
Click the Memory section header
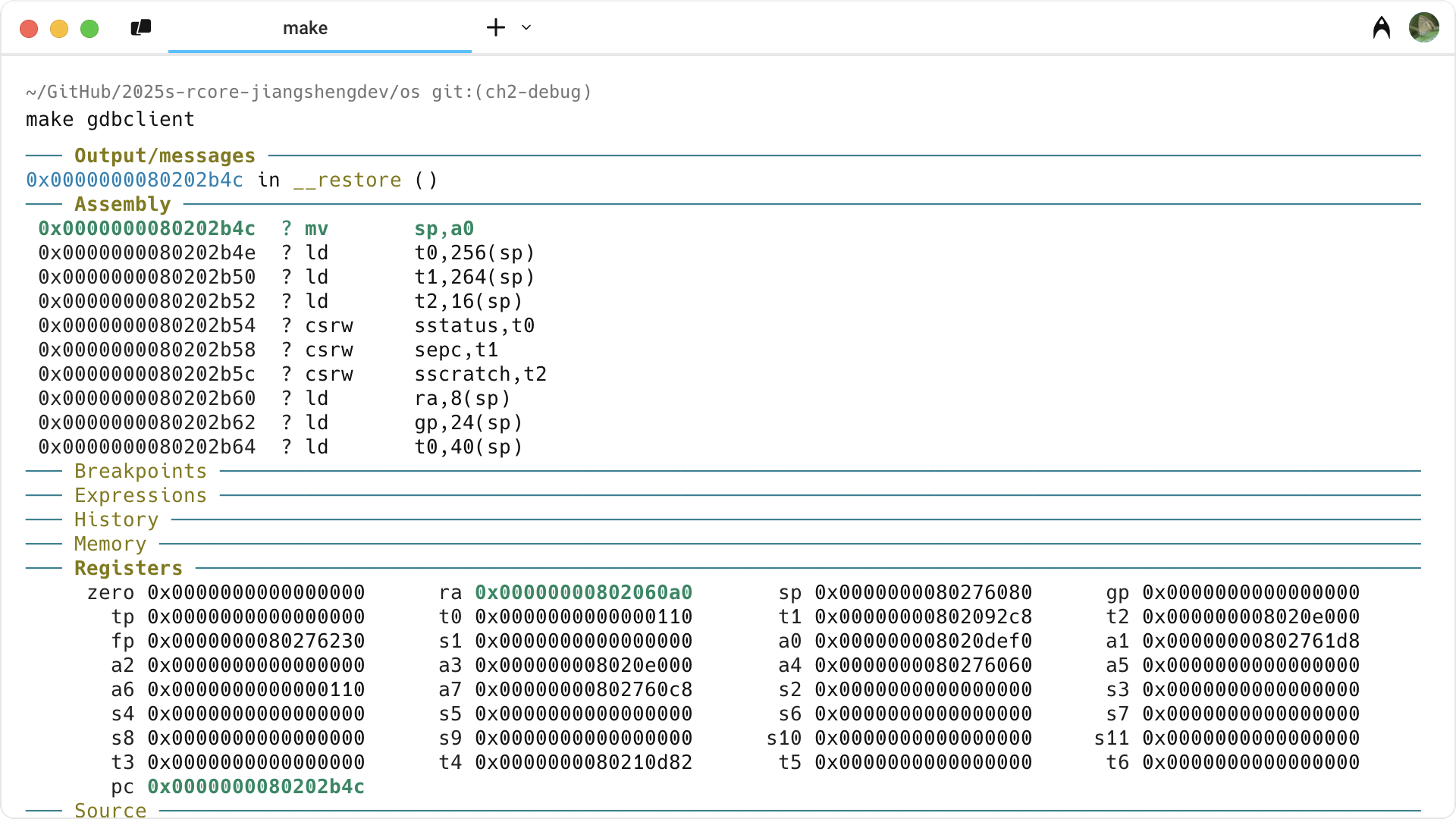click(x=110, y=544)
